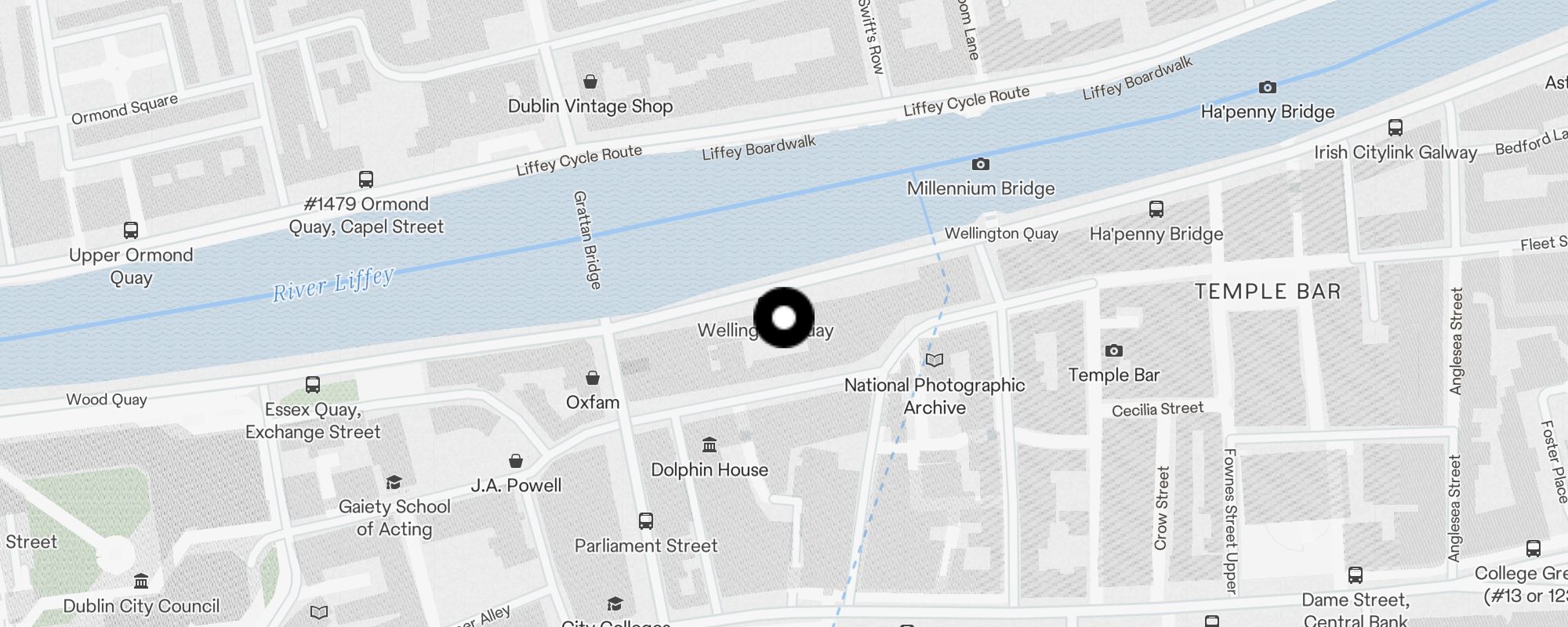Select the Temple Bar camera icon
Image resolution: width=1568 pixels, height=627 pixels.
tap(1114, 350)
